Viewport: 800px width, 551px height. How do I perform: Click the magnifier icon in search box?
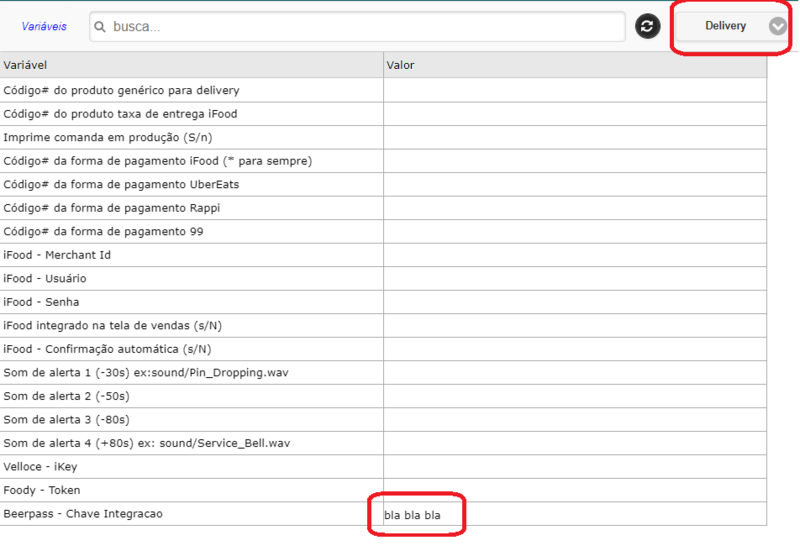tap(100, 27)
